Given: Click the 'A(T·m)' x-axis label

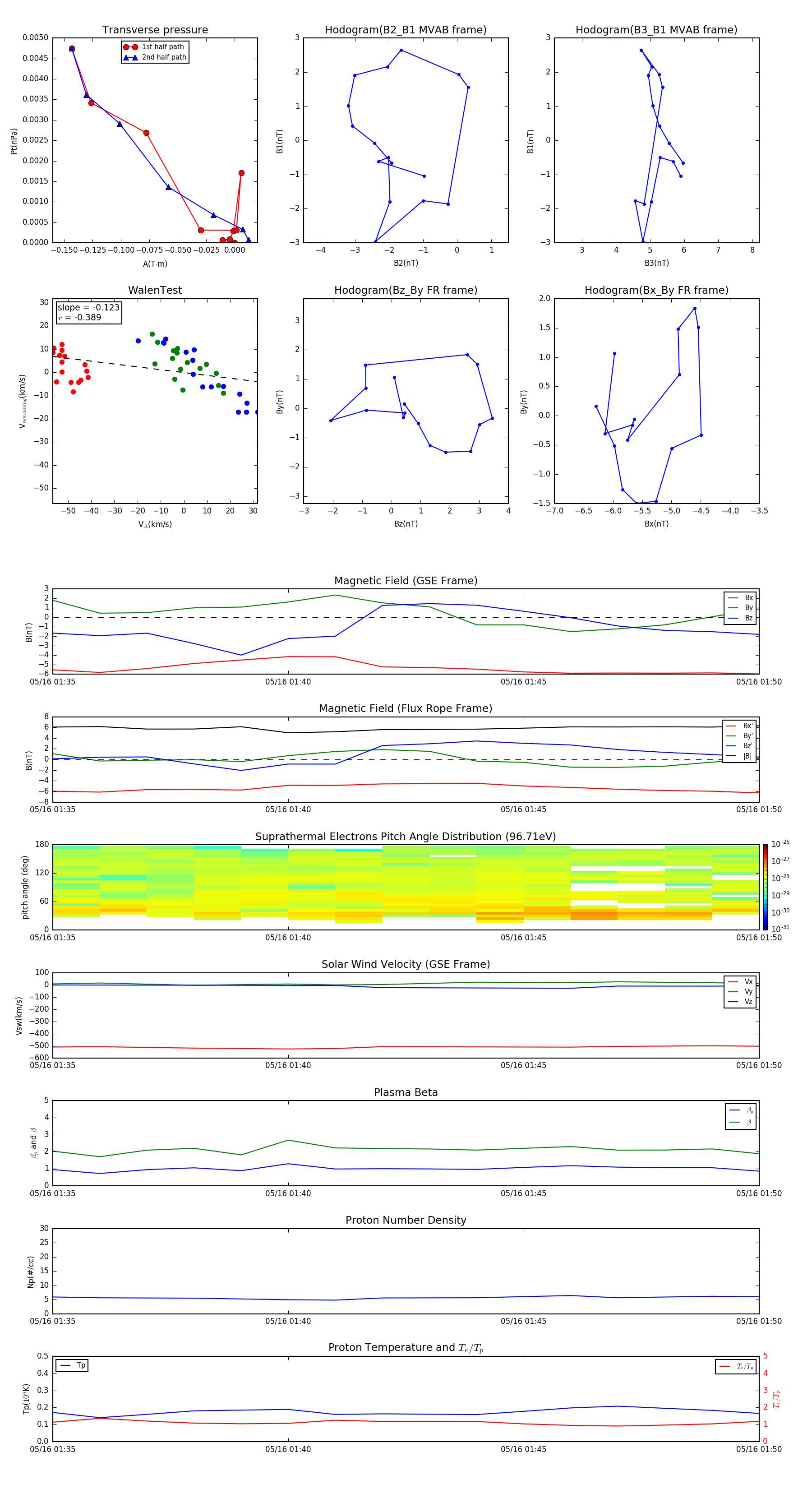Looking at the screenshot, I should click(155, 264).
